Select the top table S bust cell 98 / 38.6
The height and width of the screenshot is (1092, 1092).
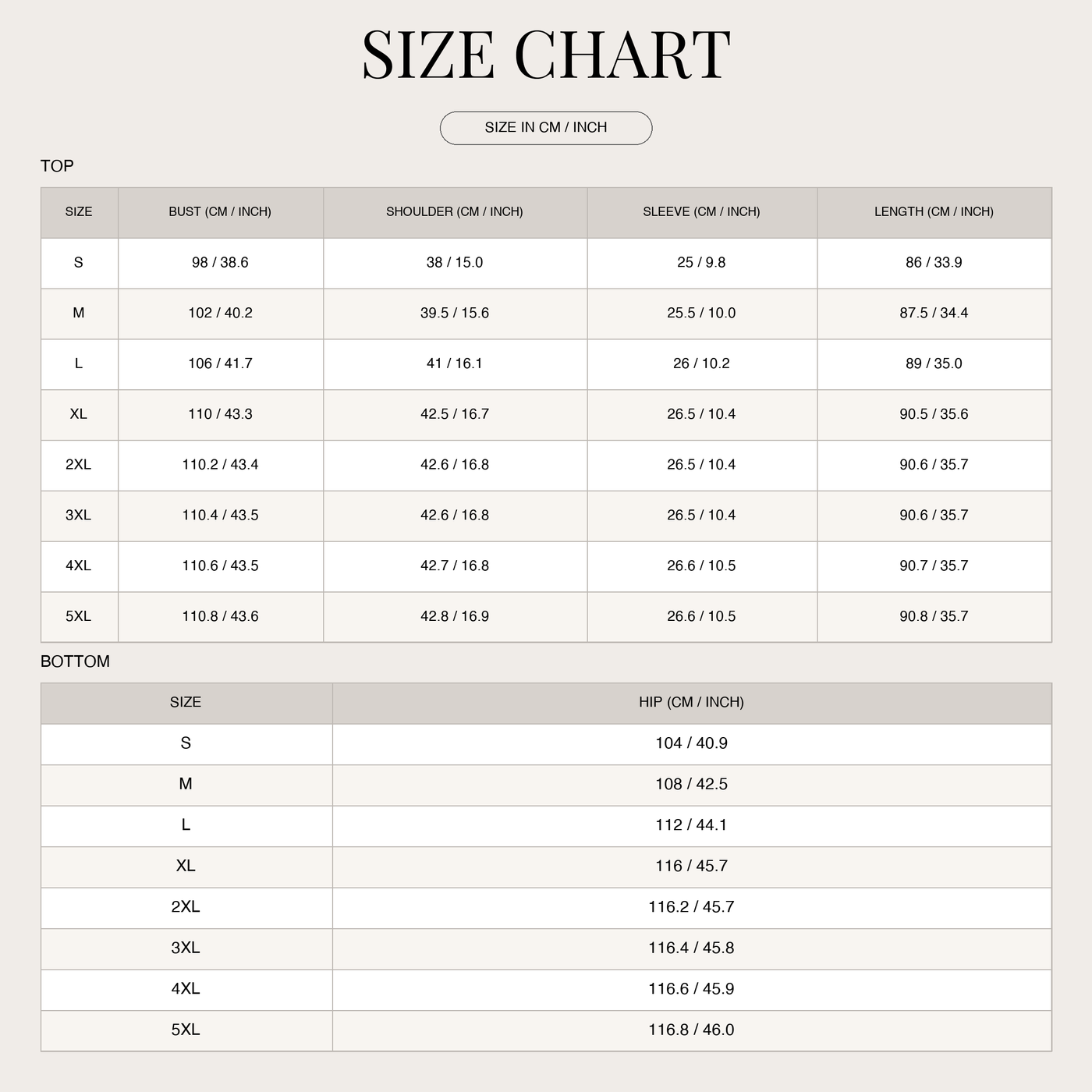pyautogui.click(x=220, y=263)
